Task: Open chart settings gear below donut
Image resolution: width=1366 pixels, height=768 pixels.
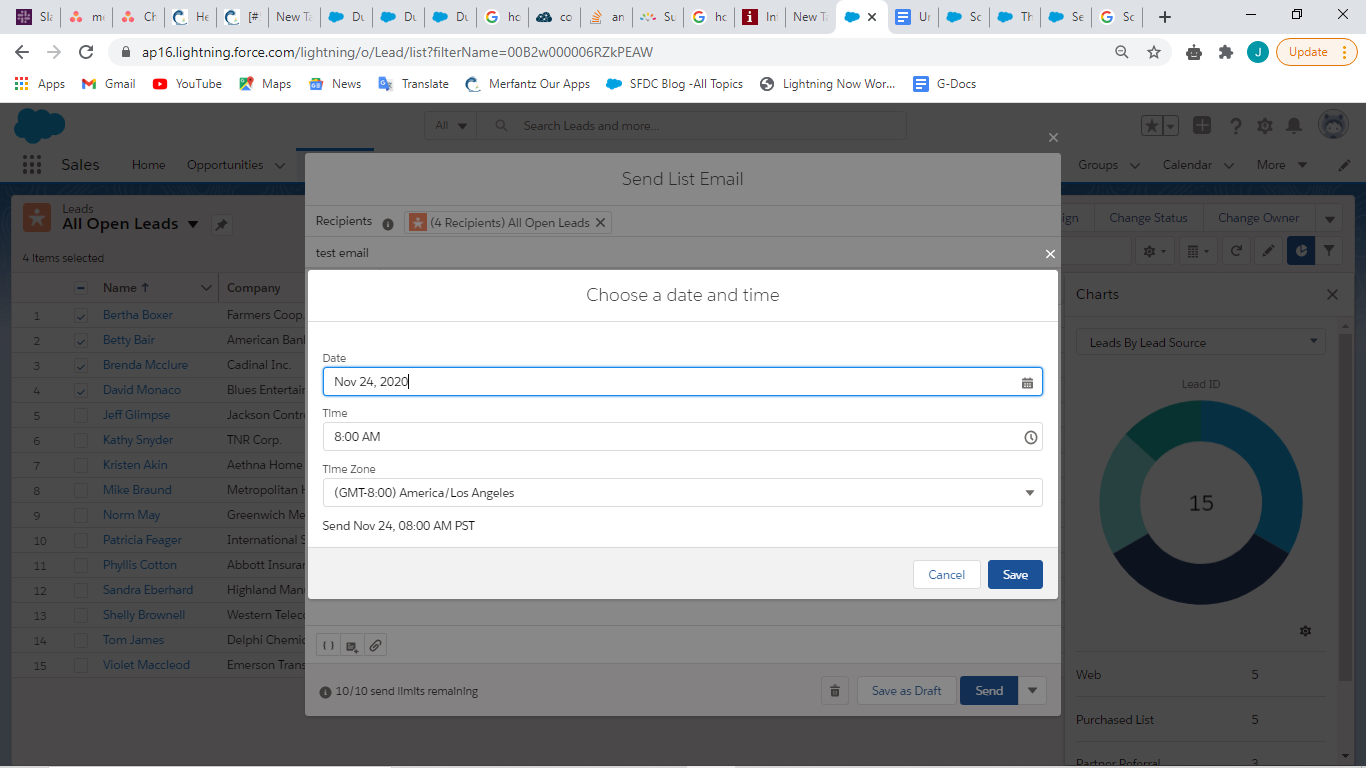Action: (x=1305, y=631)
